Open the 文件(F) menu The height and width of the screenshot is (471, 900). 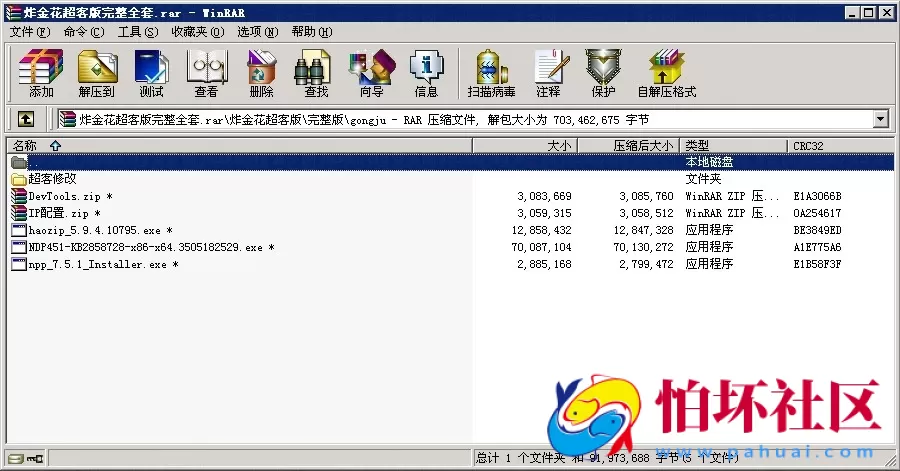(x=30, y=32)
